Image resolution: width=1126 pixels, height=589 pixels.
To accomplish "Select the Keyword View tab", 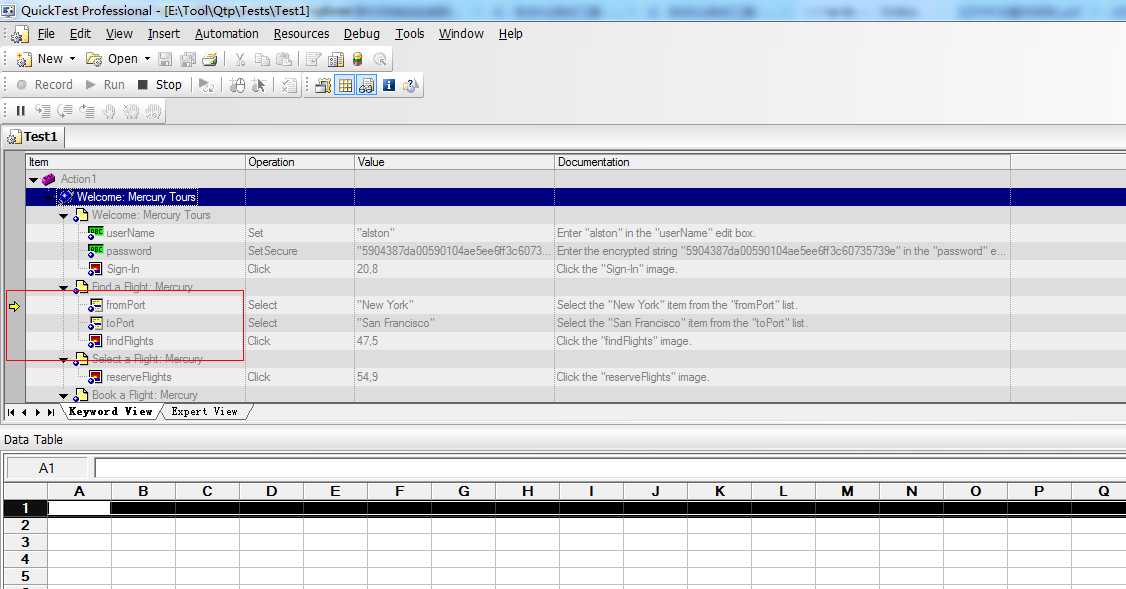I will [110, 412].
